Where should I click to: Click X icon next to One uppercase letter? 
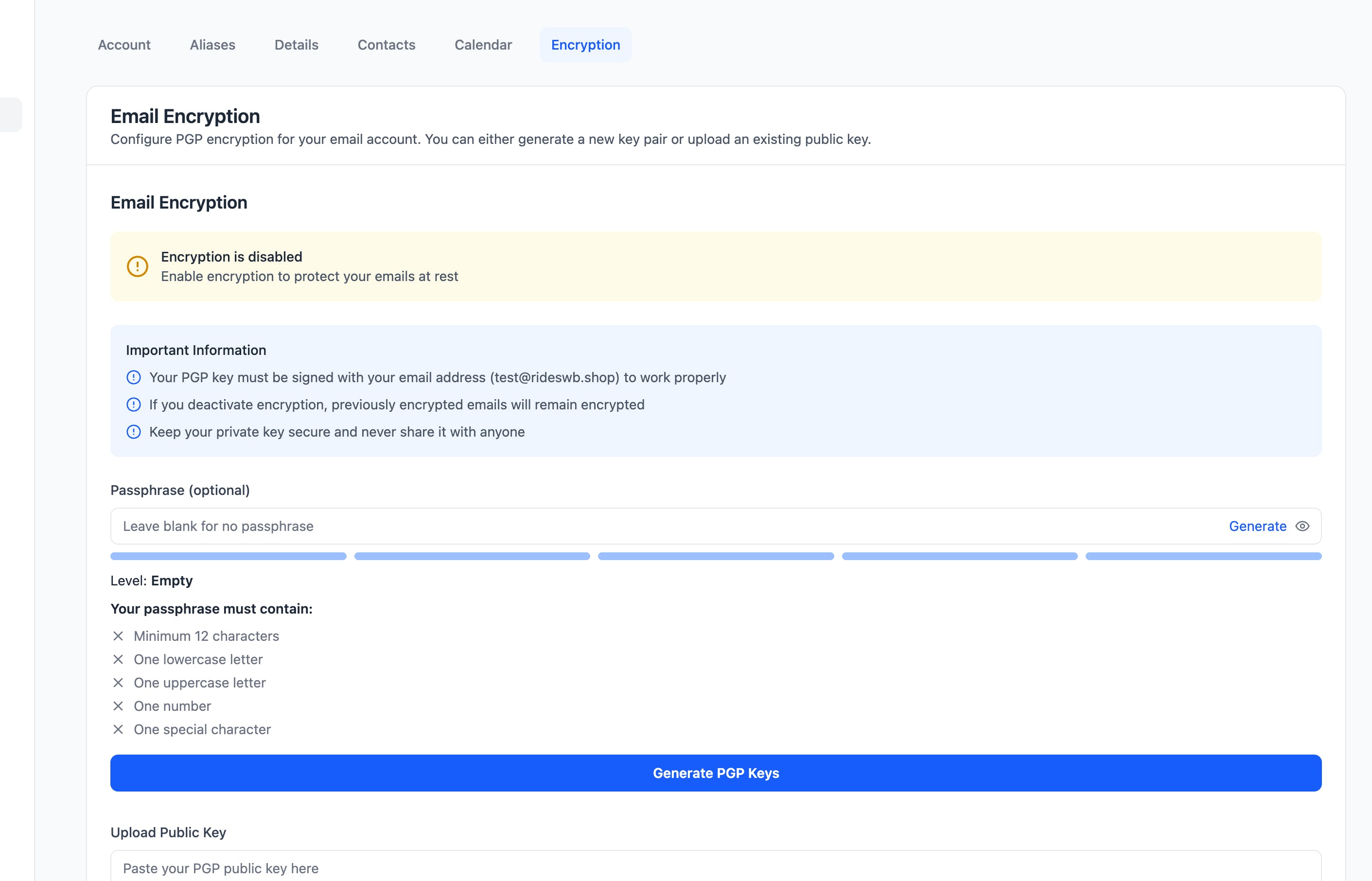pyautogui.click(x=118, y=683)
